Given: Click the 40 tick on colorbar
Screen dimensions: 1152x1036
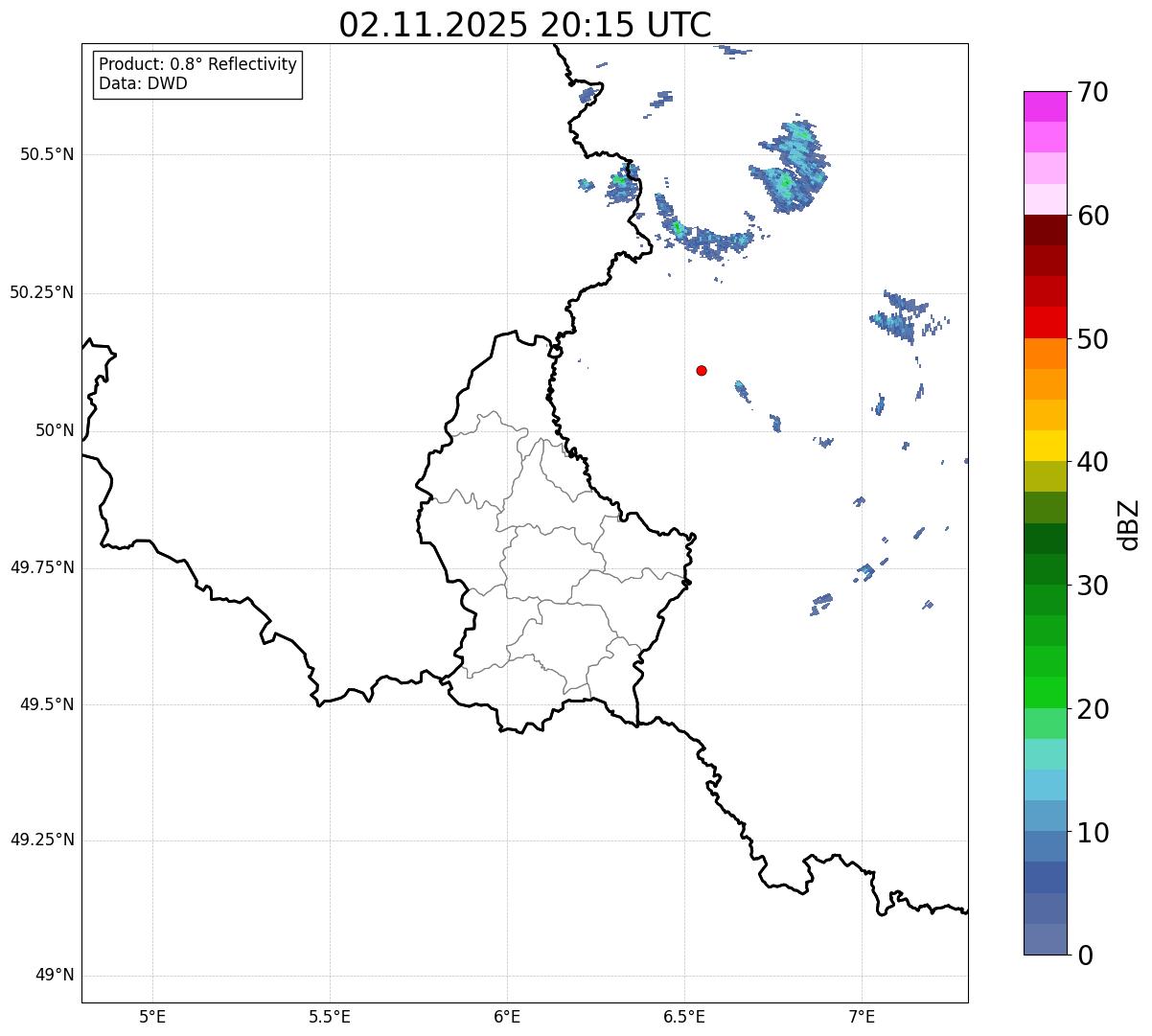Looking at the screenshot, I should click(1093, 462).
